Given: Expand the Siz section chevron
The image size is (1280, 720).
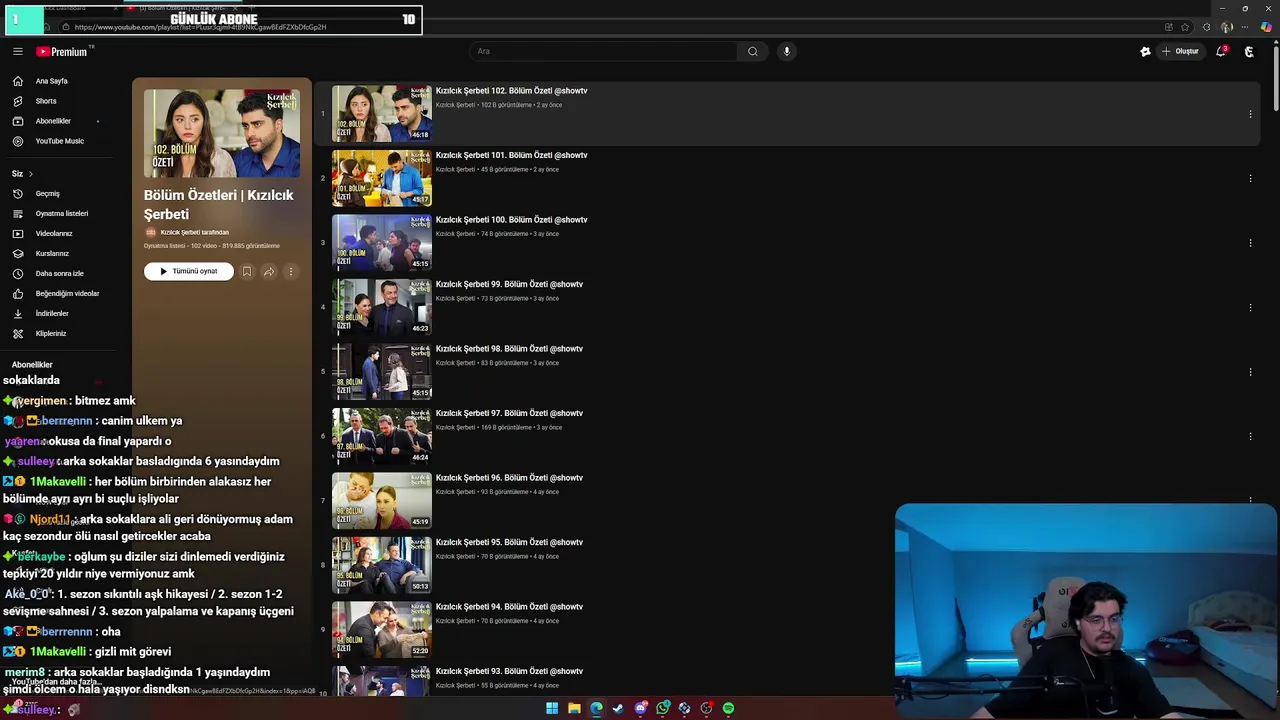Looking at the screenshot, I should point(30,174).
